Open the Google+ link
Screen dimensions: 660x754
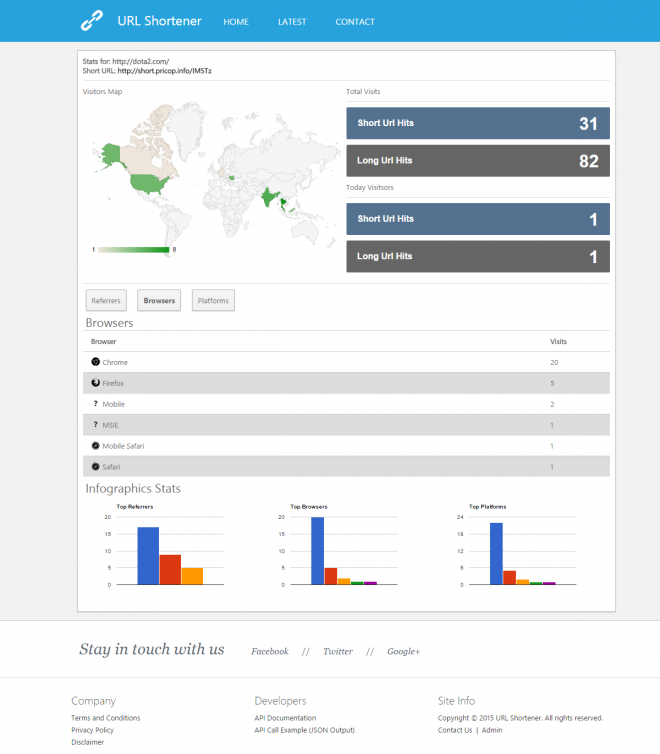(x=403, y=652)
